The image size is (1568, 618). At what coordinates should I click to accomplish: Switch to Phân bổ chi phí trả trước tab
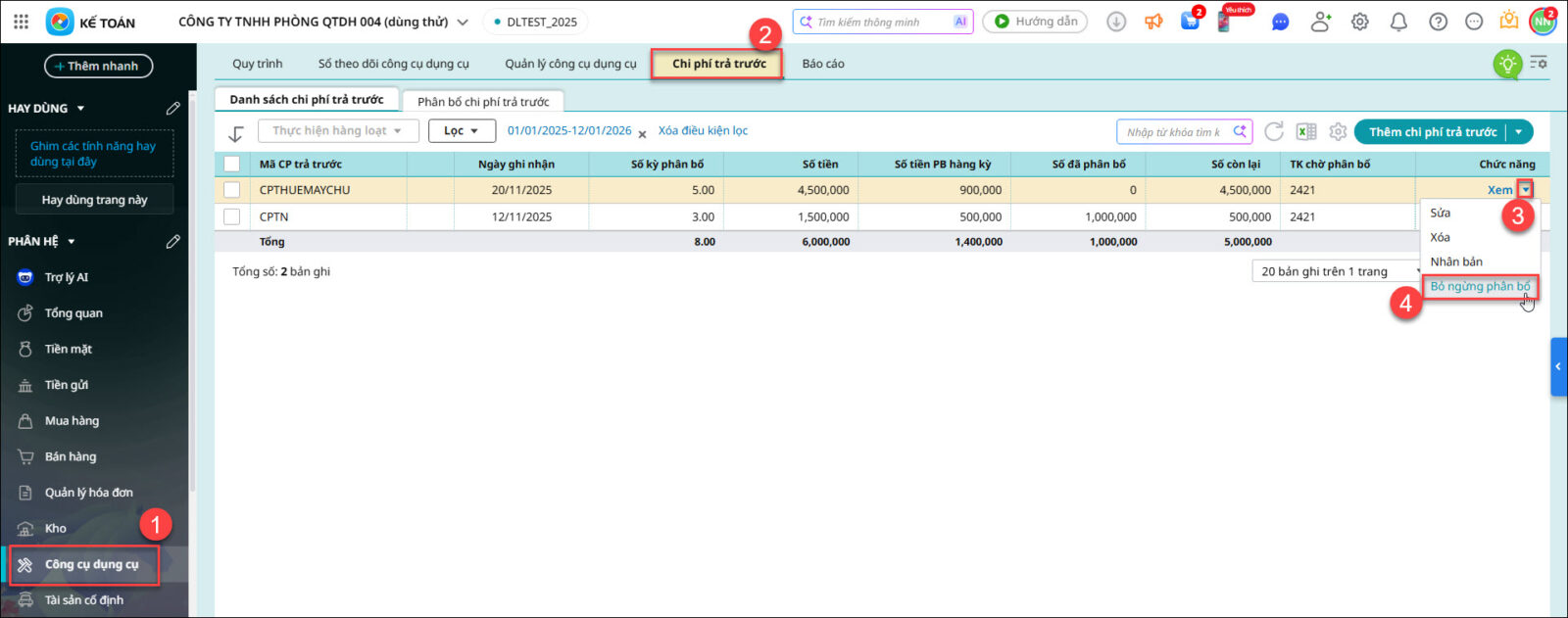[483, 102]
